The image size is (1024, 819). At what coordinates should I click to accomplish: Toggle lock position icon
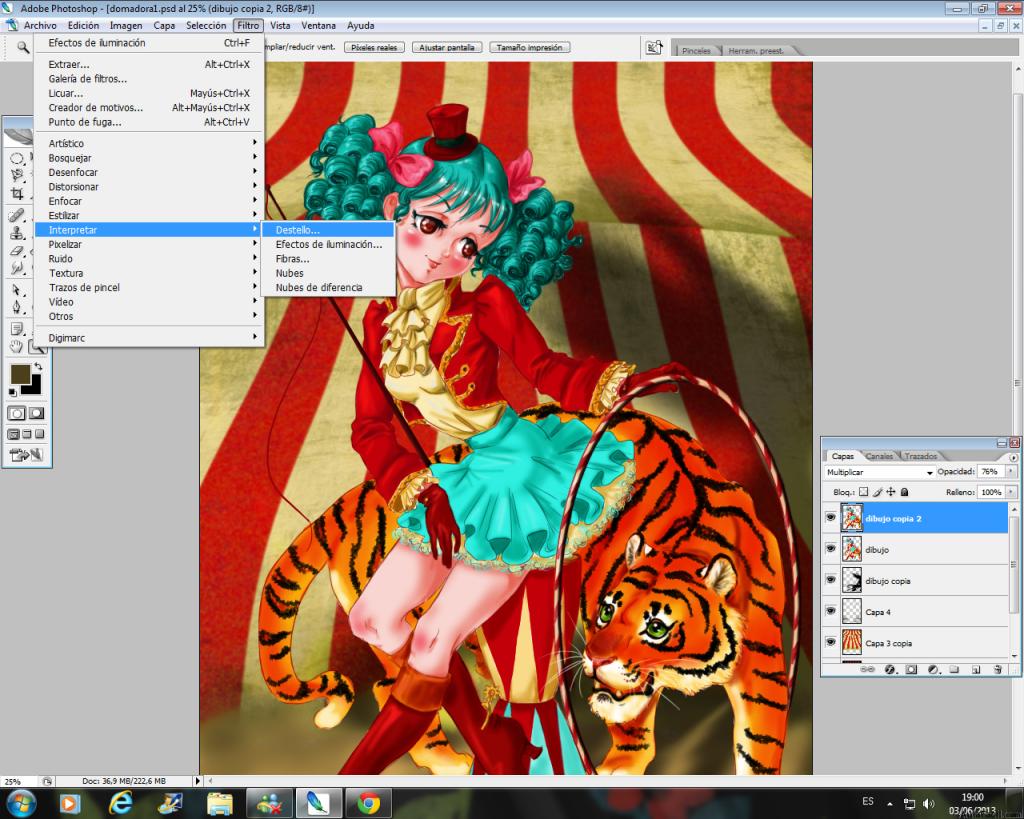point(891,492)
